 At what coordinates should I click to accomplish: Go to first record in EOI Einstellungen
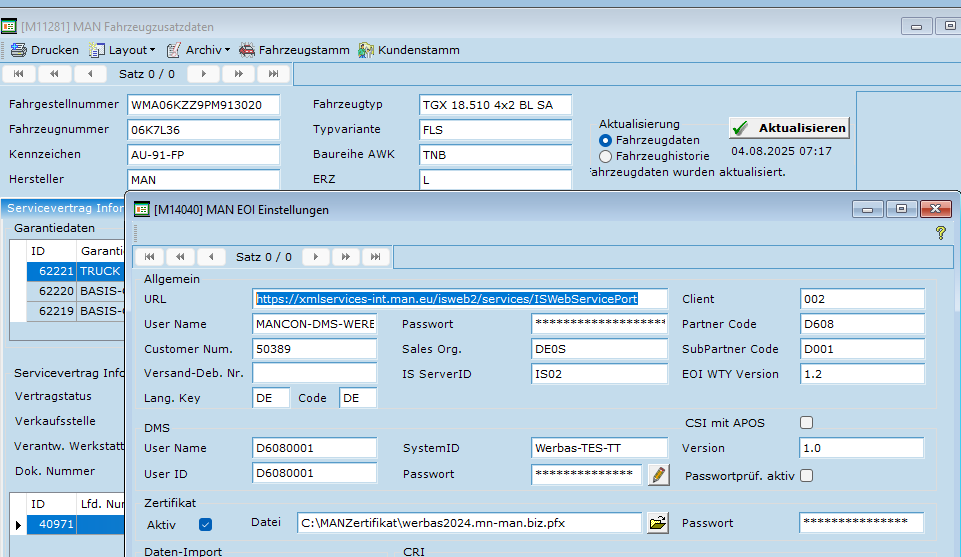(149, 257)
